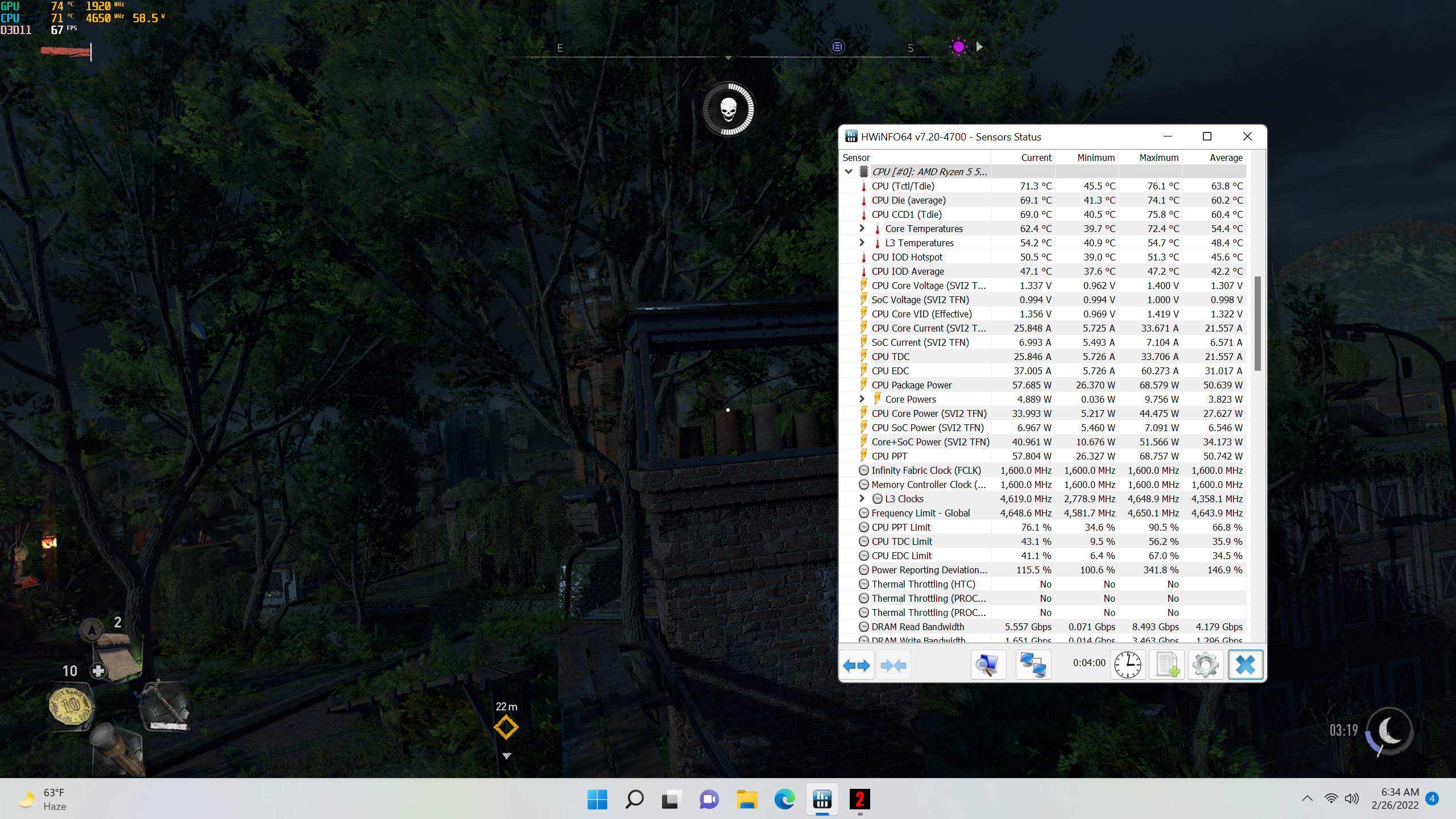Viewport: 1456px width, 819px height.
Task: Click the Current column header
Action: (1023, 158)
